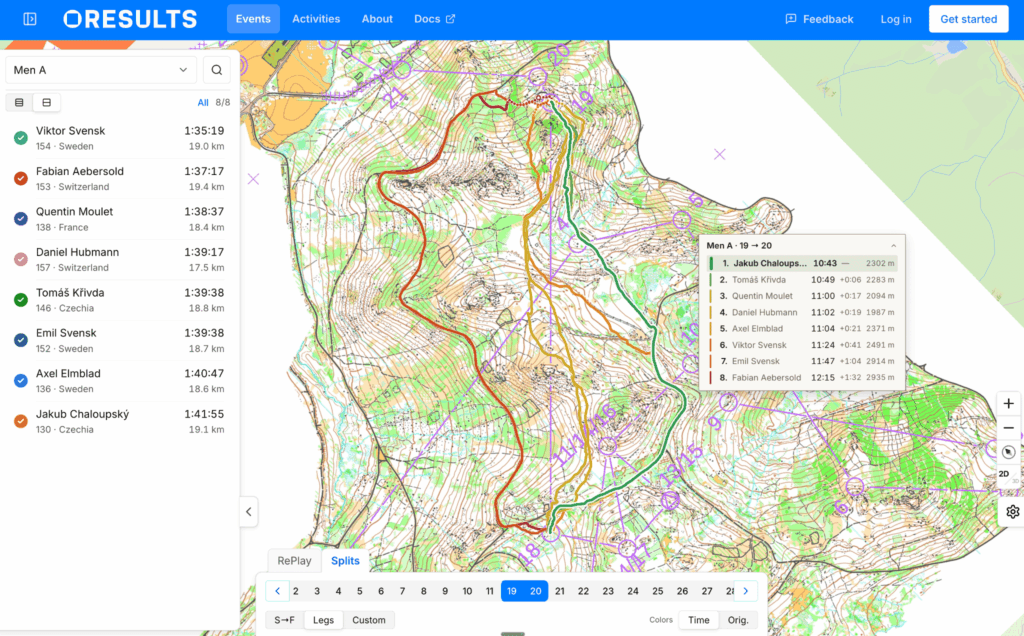This screenshot has width=1024, height=636.
Task: Switch to split row view icon
Action: 46,103
